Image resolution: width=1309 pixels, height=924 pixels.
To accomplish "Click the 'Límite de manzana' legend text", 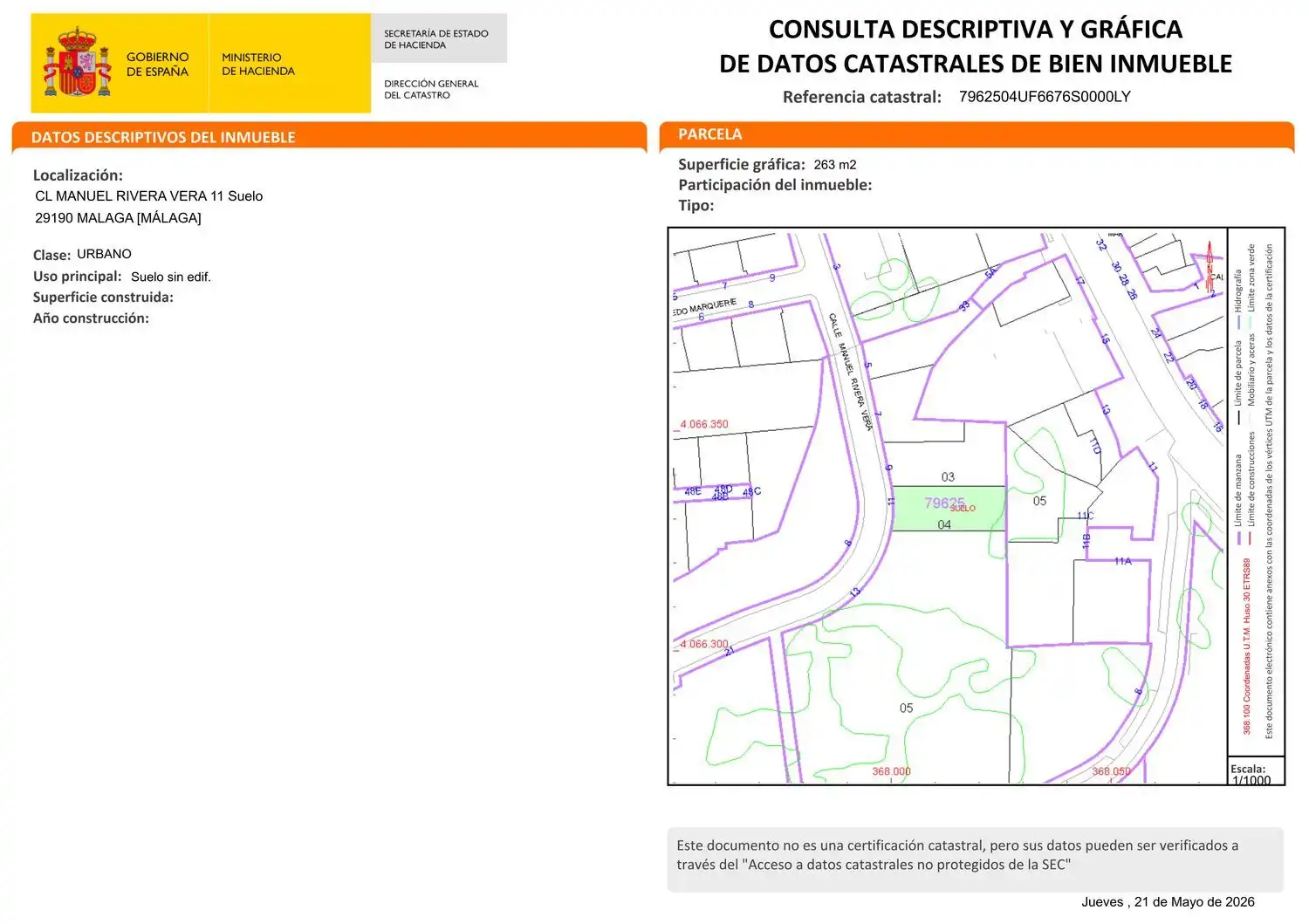I will [x=1238, y=489].
